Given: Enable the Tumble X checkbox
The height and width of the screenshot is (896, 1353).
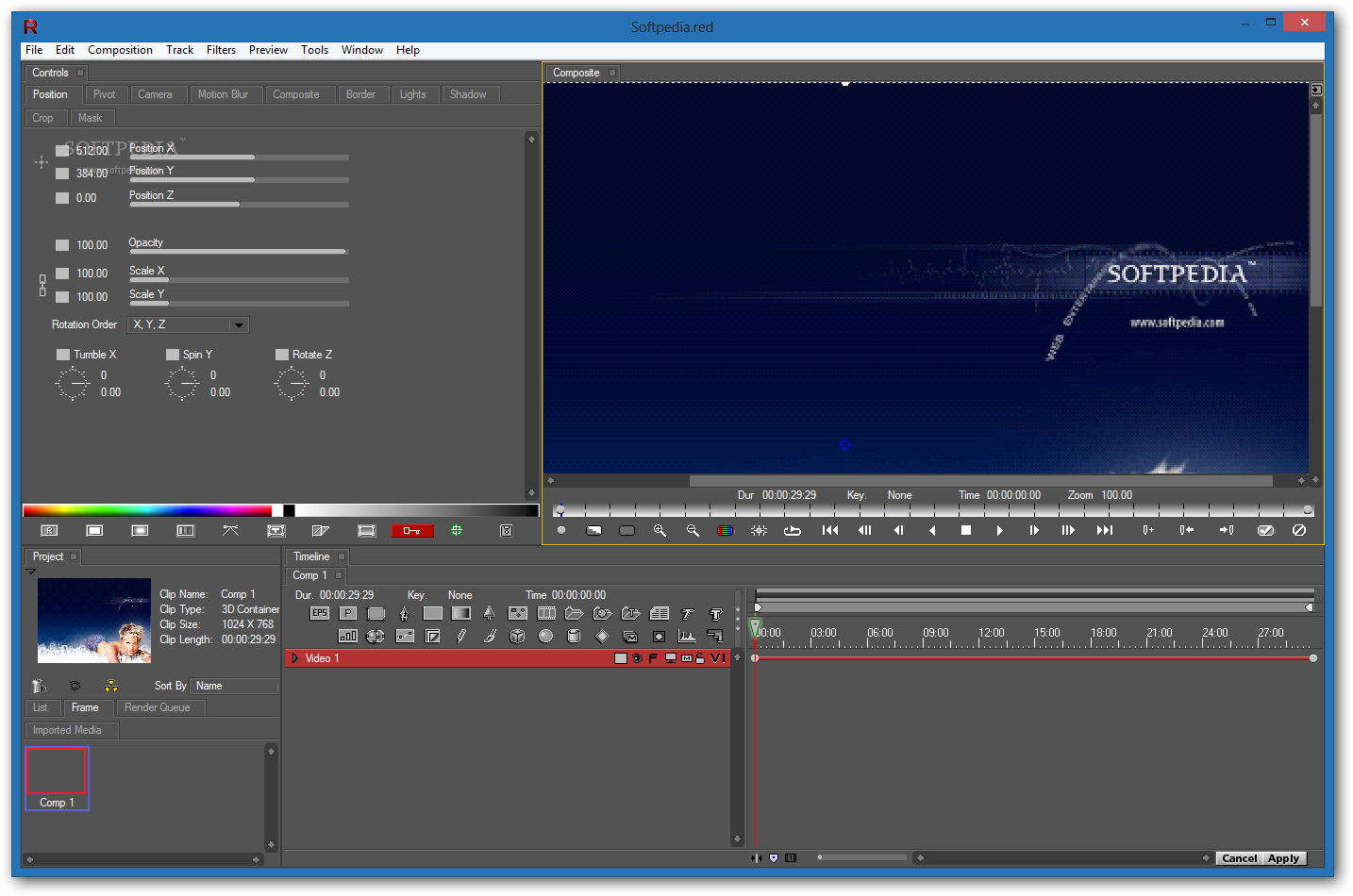Looking at the screenshot, I should (x=63, y=355).
